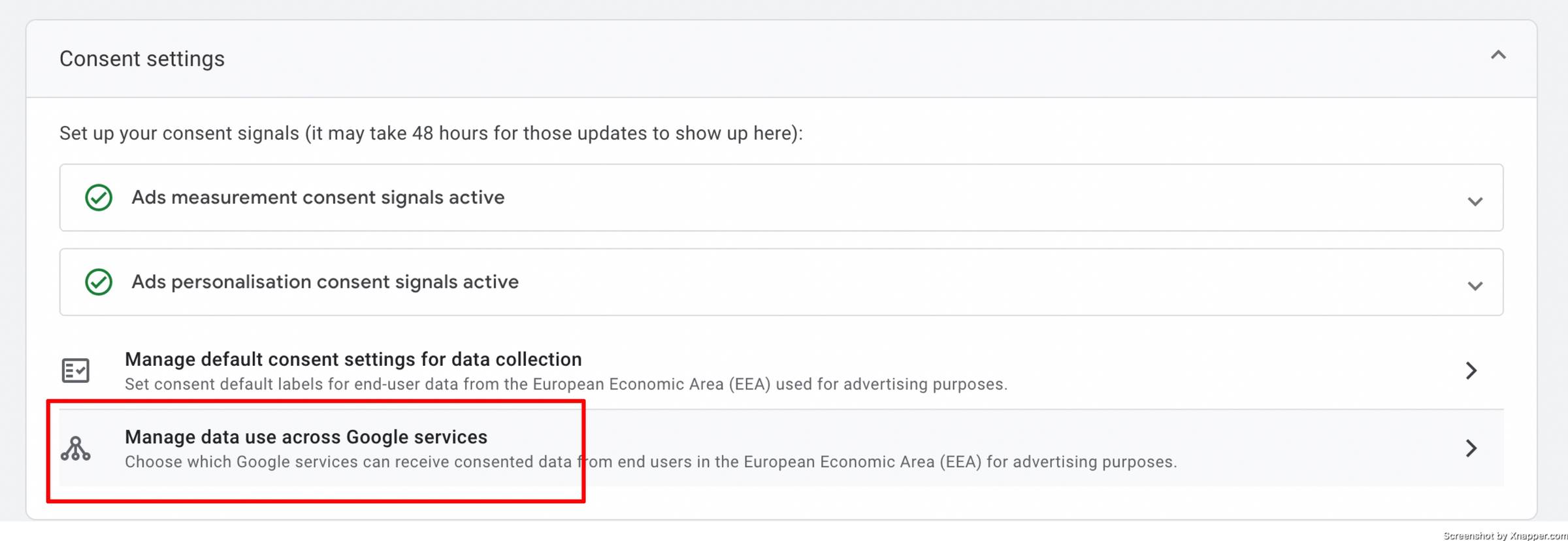Click green check icon for Ads measurement

[x=99, y=197]
